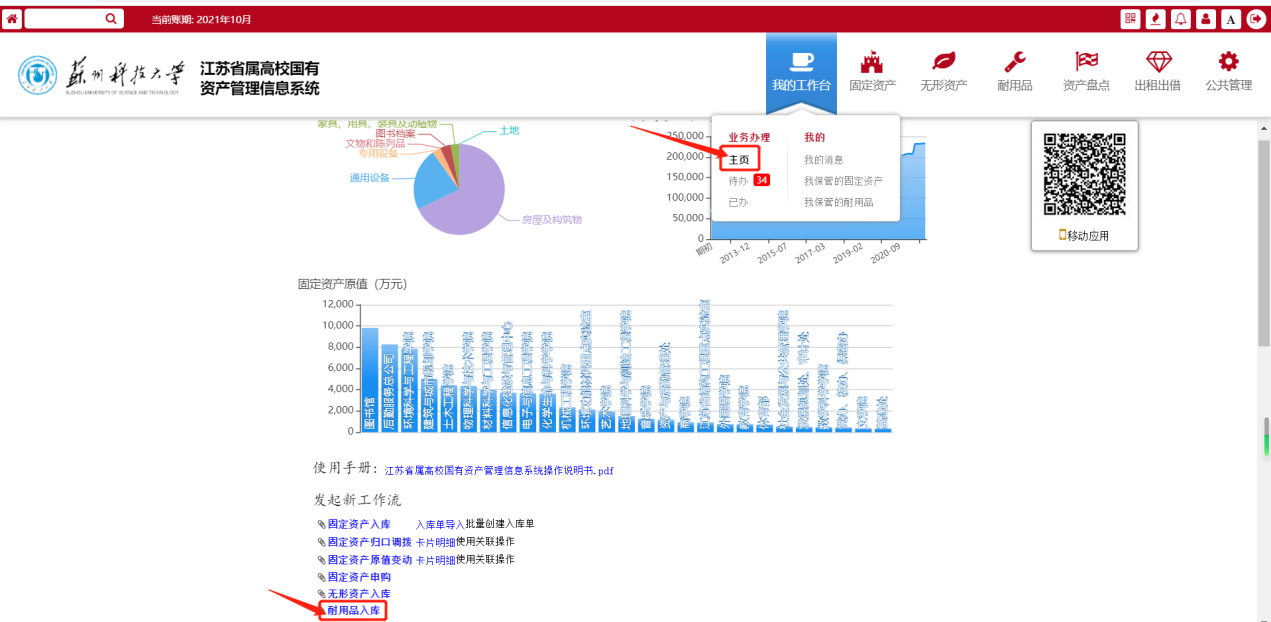Click the 耐用品入库 workflow link
The height and width of the screenshot is (622, 1271).
pyautogui.click(x=353, y=610)
